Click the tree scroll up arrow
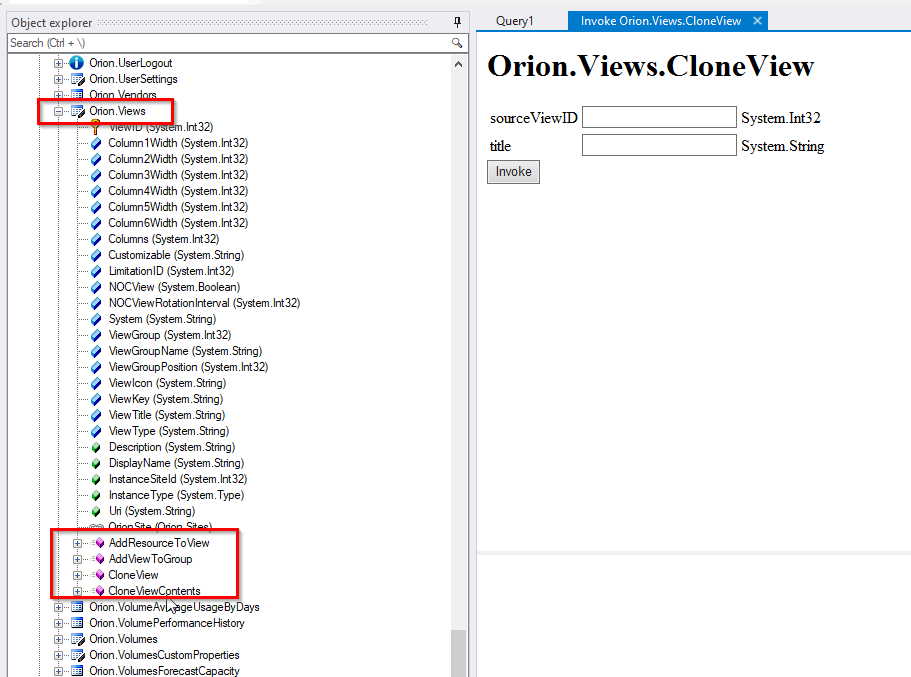This screenshot has width=911, height=677. [x=458, y=64]
